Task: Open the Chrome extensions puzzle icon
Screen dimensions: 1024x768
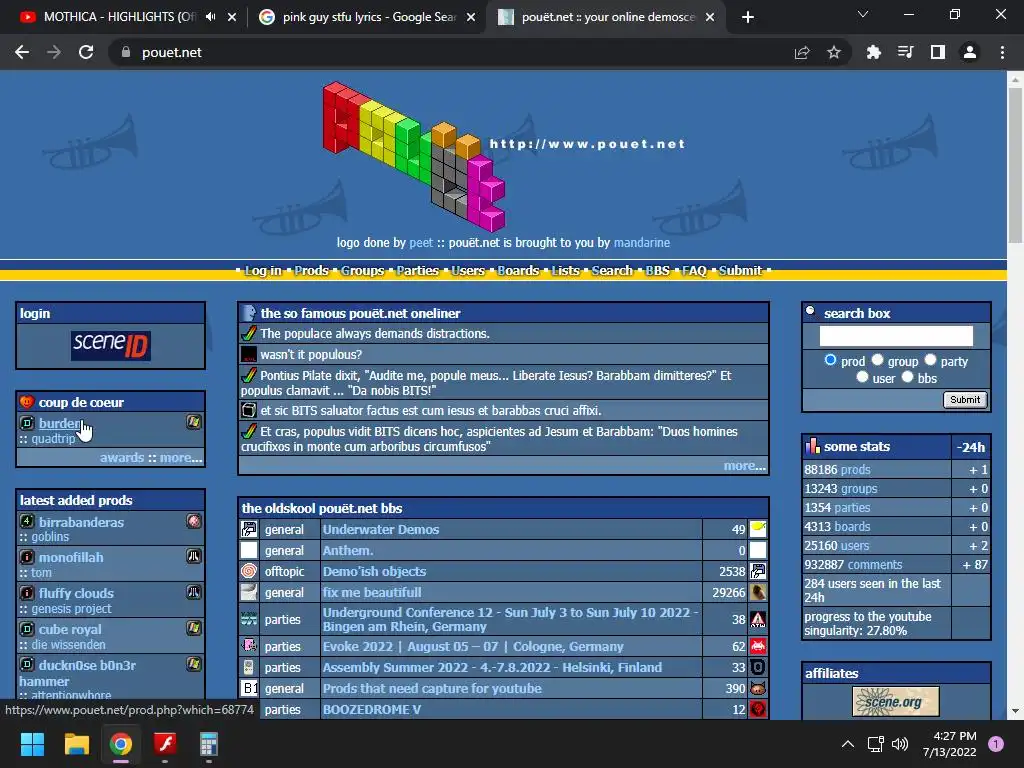Action: [x=873, y=52]
